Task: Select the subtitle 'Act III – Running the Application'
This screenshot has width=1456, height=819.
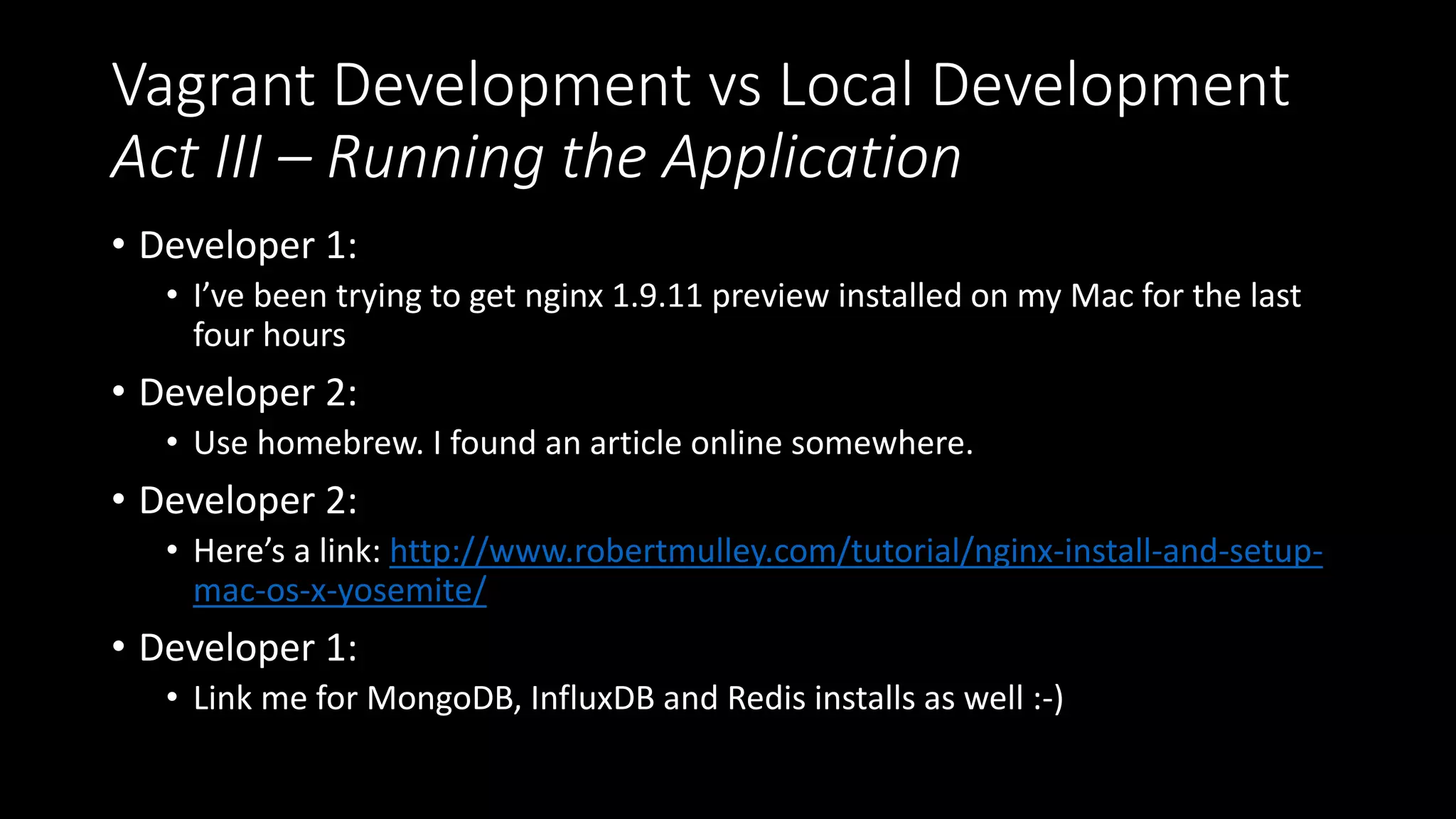Action: pyautogui.click(x=537, y=158)
